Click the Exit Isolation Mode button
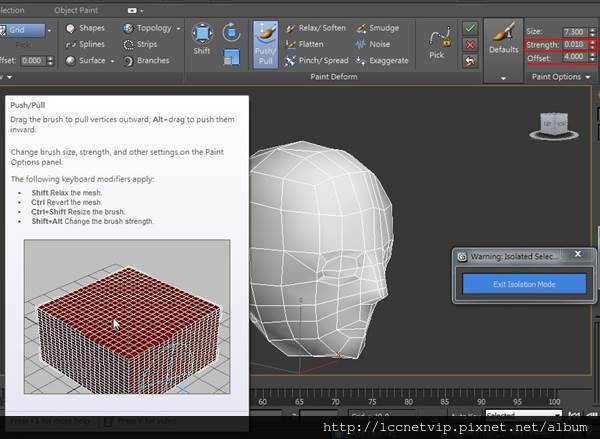600x439 pixels. pos(523,284)
